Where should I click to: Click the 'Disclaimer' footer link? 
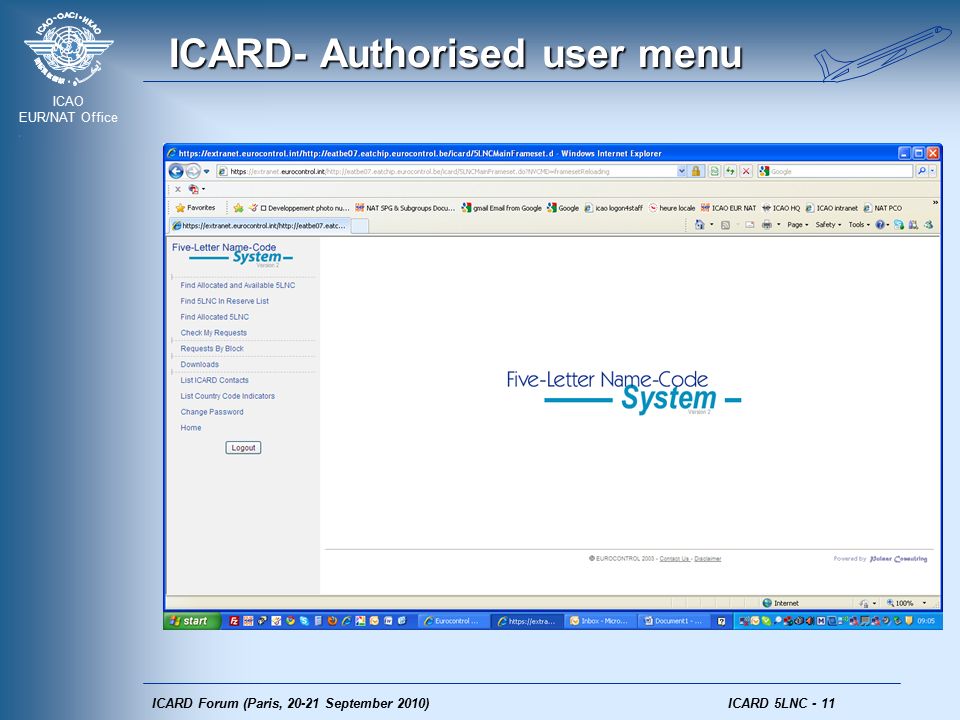(x=708, y=559)
